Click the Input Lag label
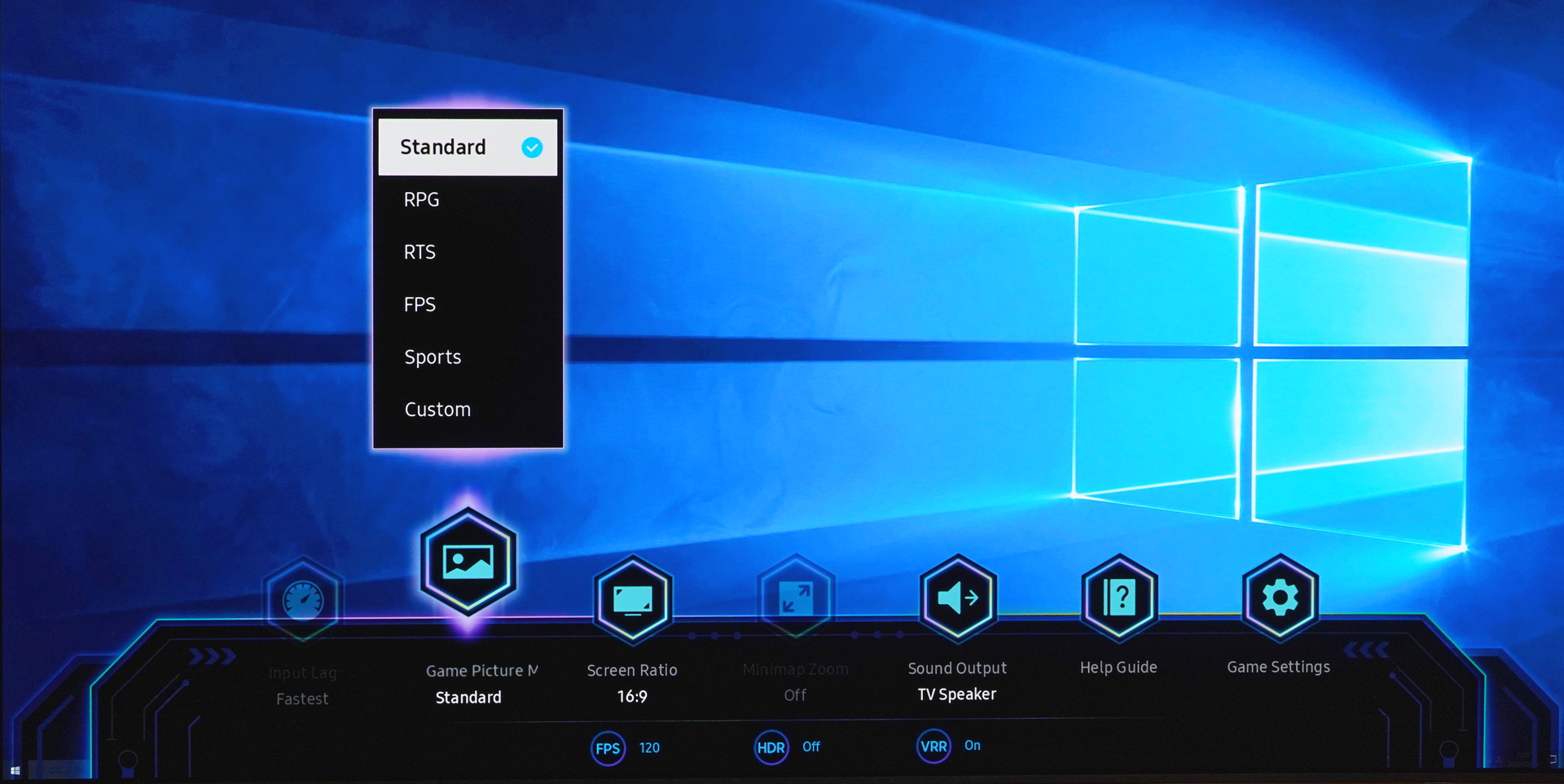Image resolution: width=1564 pixels, height=784 pixels. pos(302,673)
